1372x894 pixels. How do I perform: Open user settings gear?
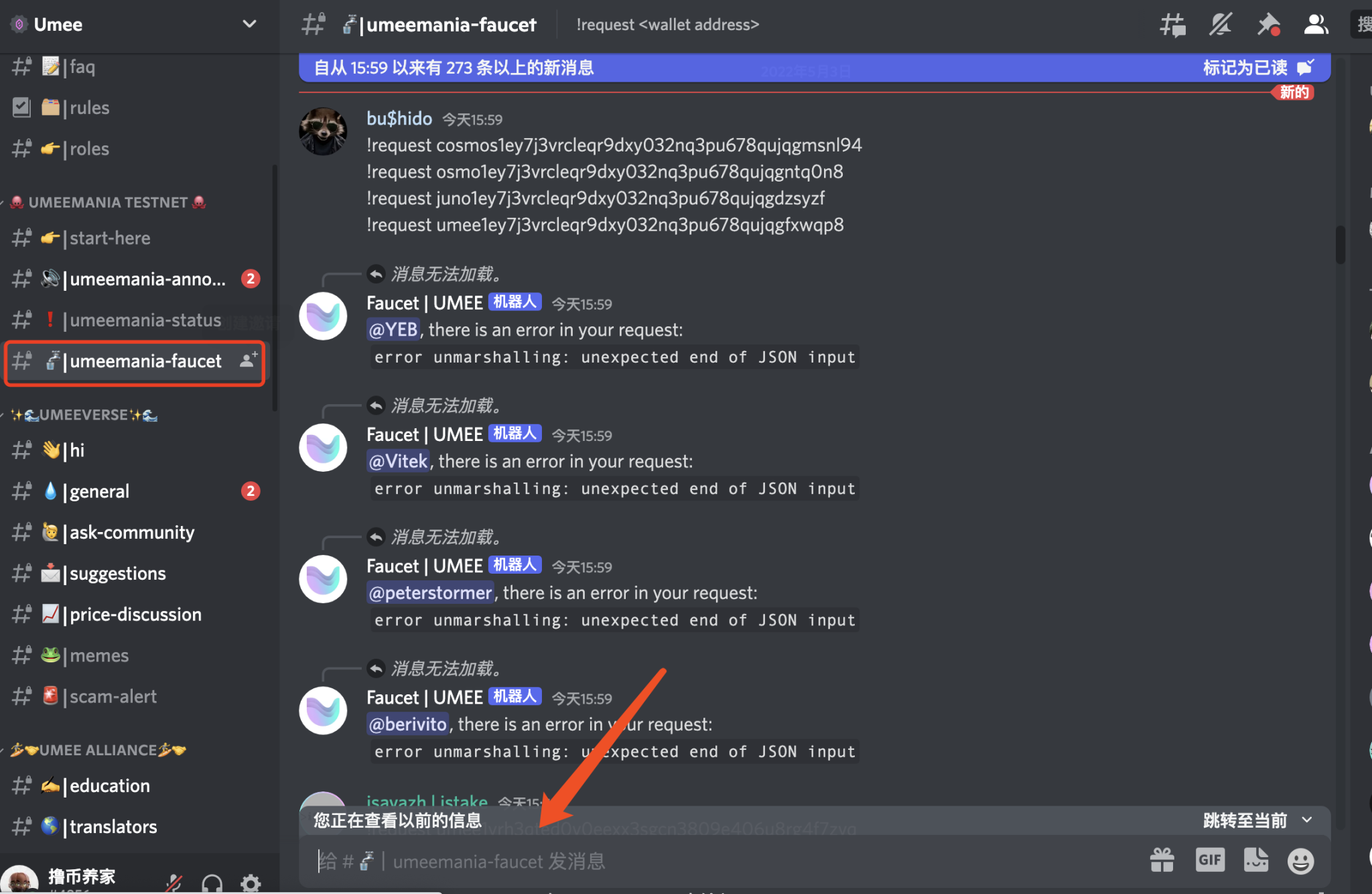pyautogui.click(x=251, y=883)
